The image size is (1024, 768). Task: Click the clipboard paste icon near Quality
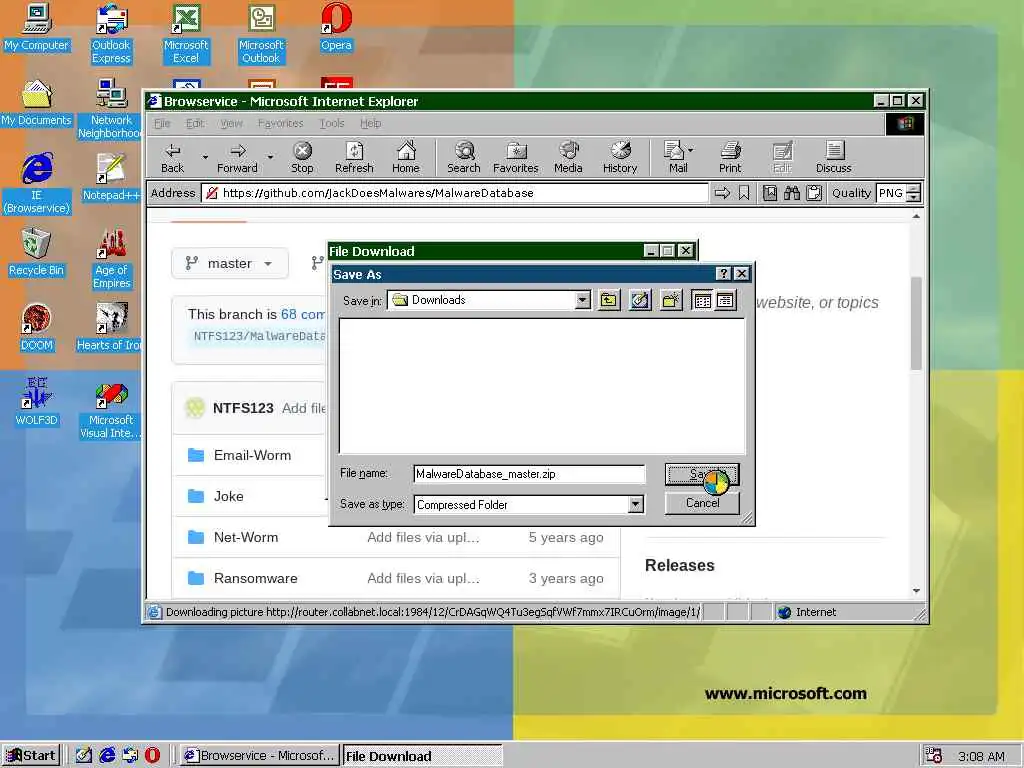[814, 193]
